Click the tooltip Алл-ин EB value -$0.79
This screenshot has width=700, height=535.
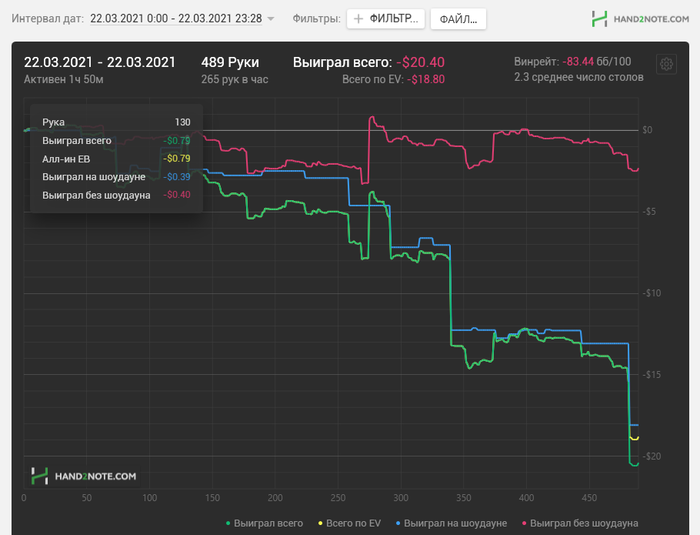pos(177,159)
